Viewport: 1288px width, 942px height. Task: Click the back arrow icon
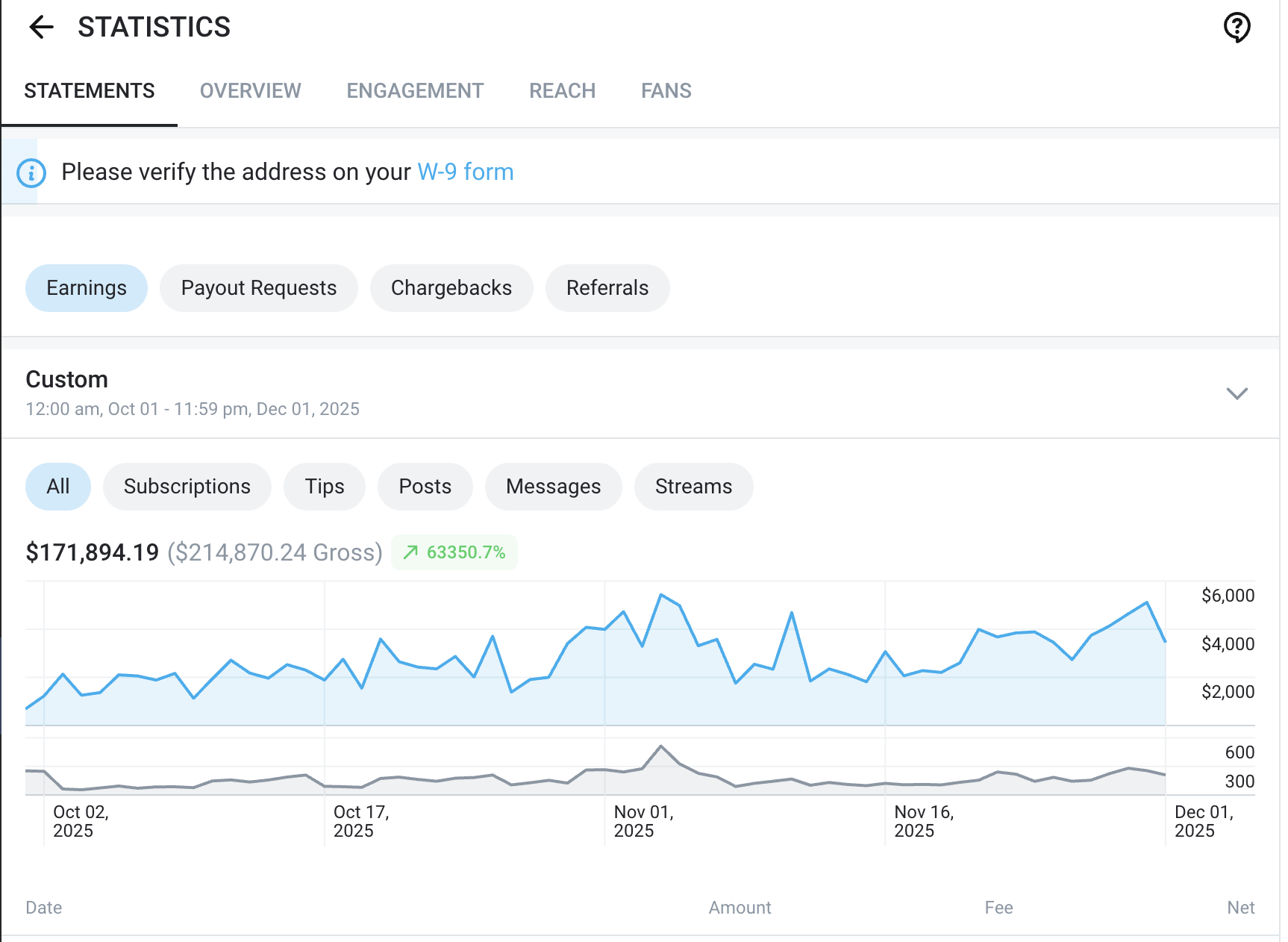(x=43, y=27)
